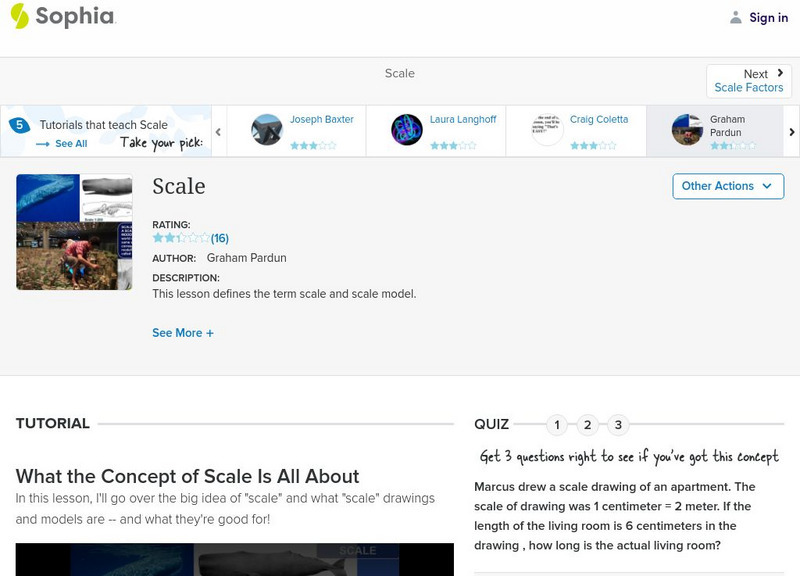Expand the description with See More
Screen dimensions: 800x576
[183, 332]
